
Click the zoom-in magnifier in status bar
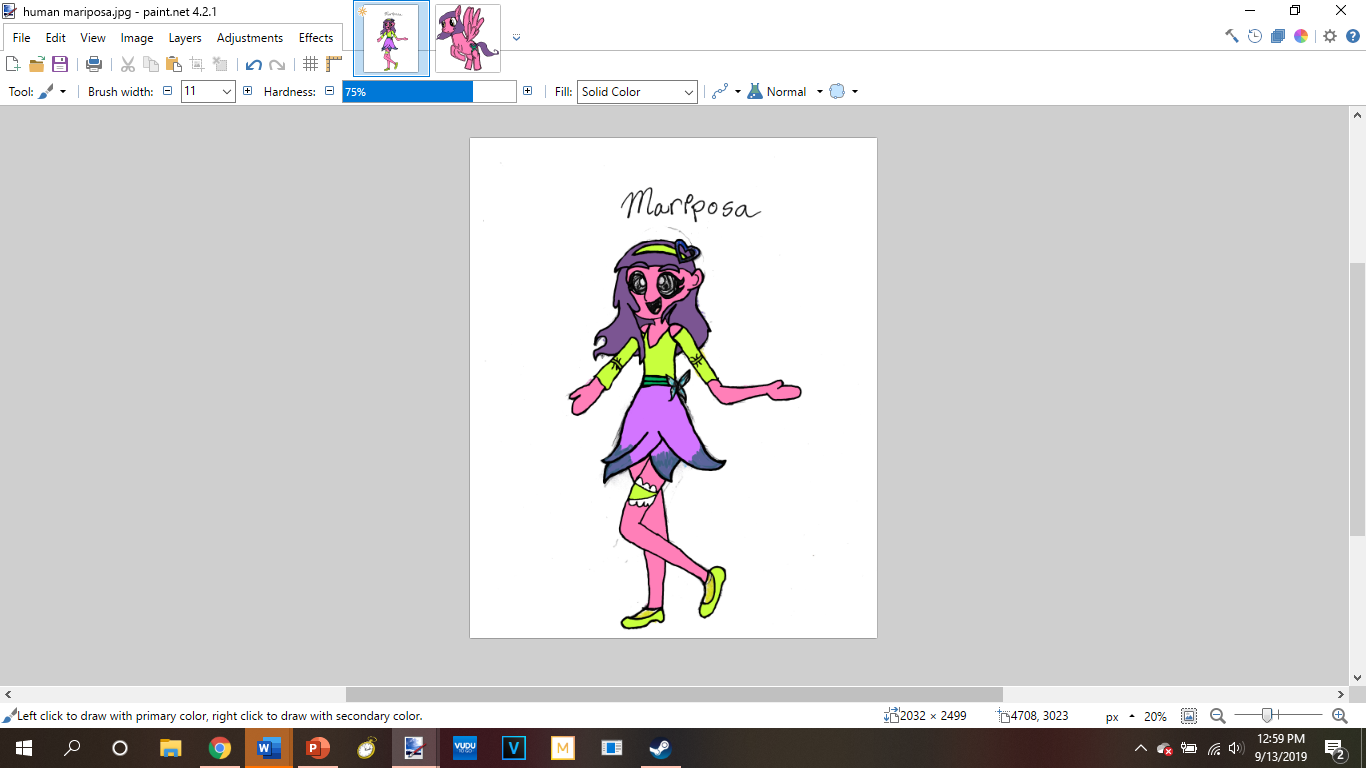(1339, 716)
